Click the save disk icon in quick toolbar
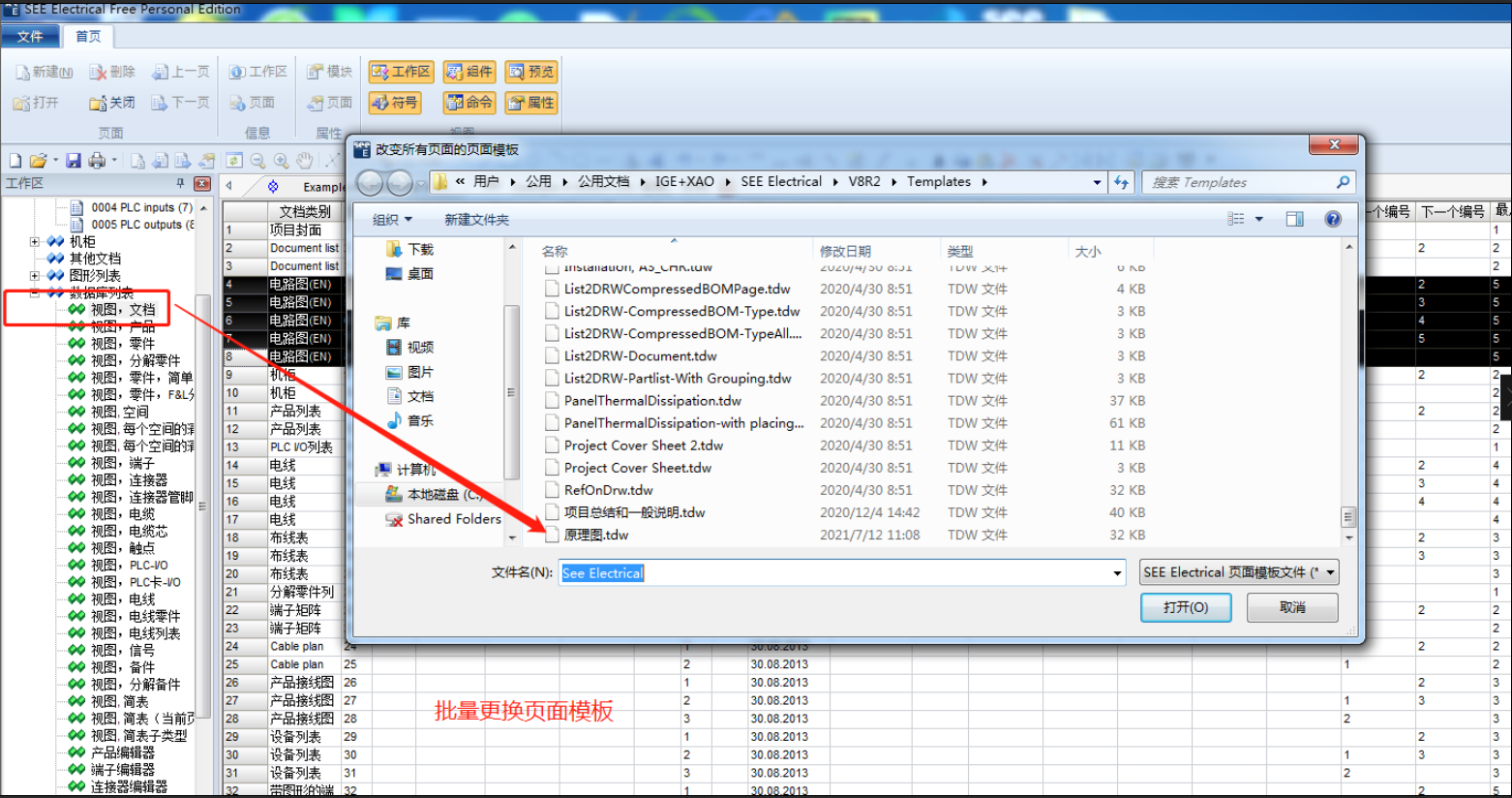This screenshot has width=1512, height=798. coord(74,161)
